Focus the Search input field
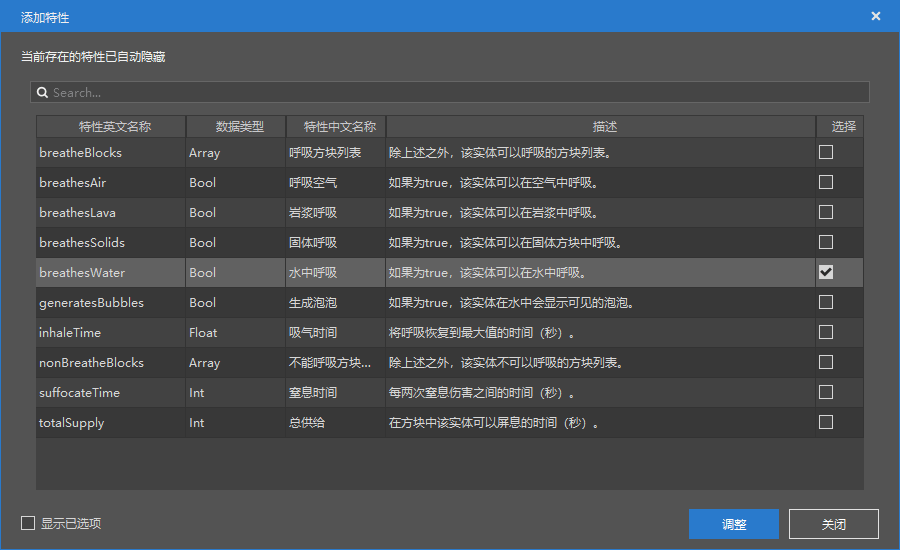The height and width of the screenshot is (550, 900). [x=449, y=92]
